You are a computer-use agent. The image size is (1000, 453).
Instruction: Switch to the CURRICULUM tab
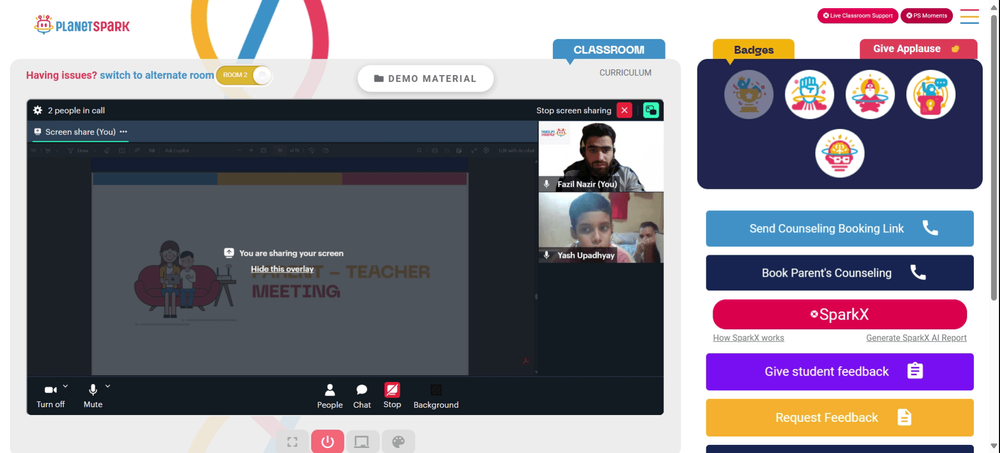[x=625, y=73]
